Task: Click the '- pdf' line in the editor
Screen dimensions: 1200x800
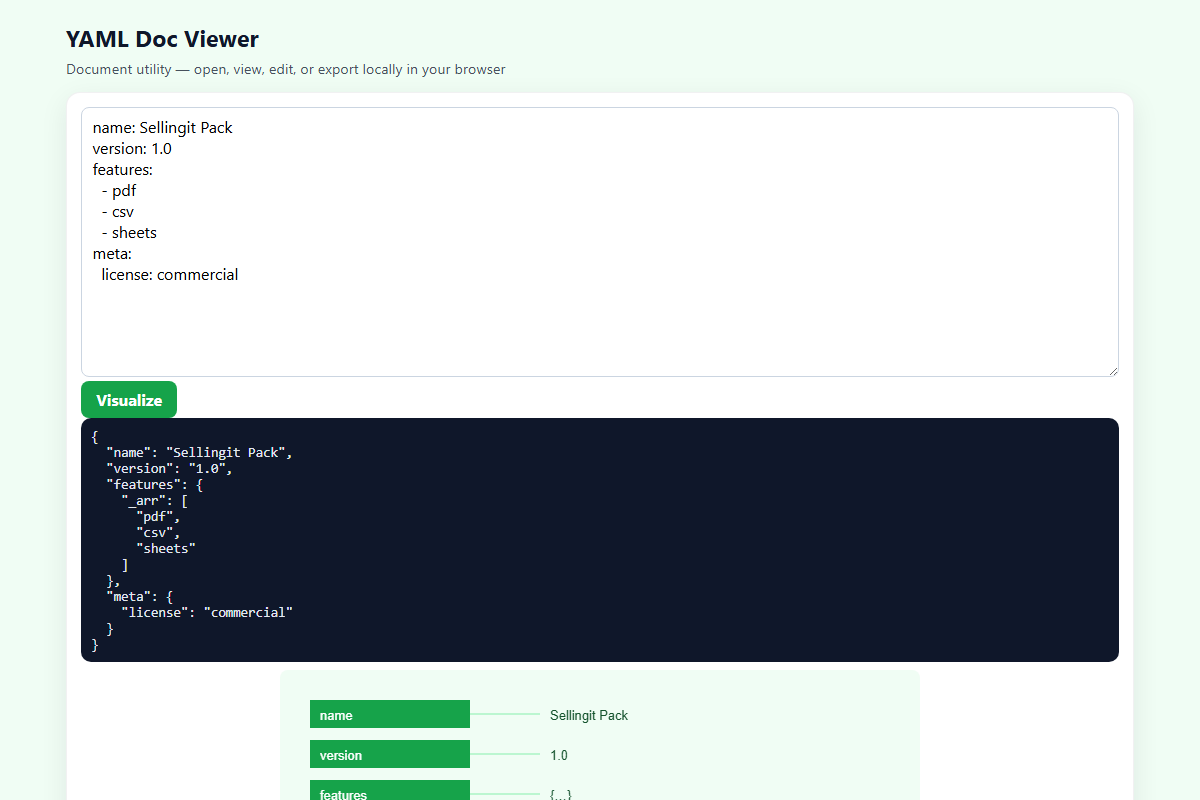Action: [x=119, y=191]
